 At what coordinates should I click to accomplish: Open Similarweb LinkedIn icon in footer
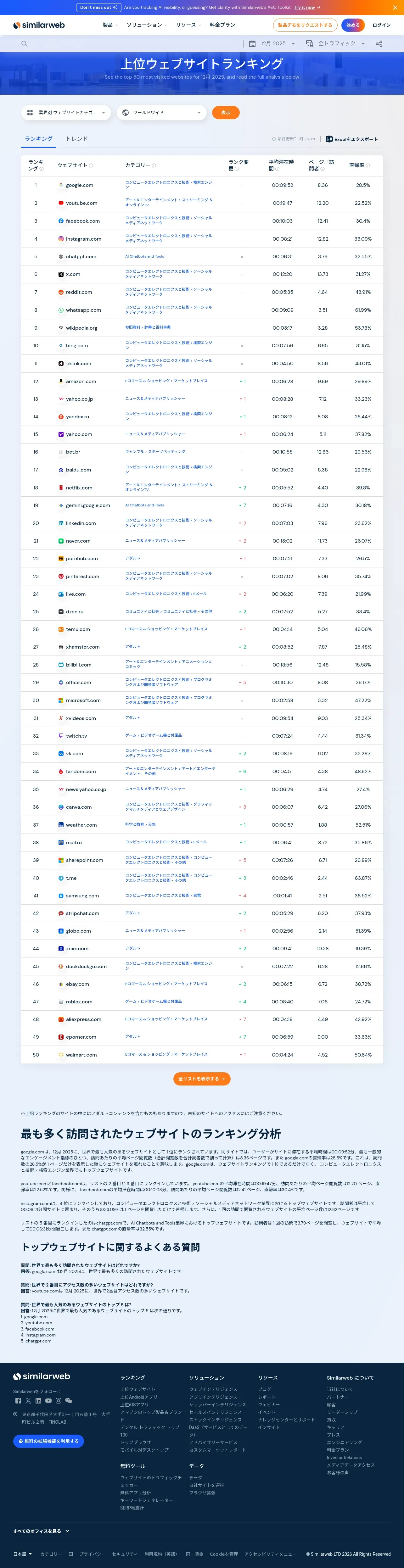coord(38,1401)
